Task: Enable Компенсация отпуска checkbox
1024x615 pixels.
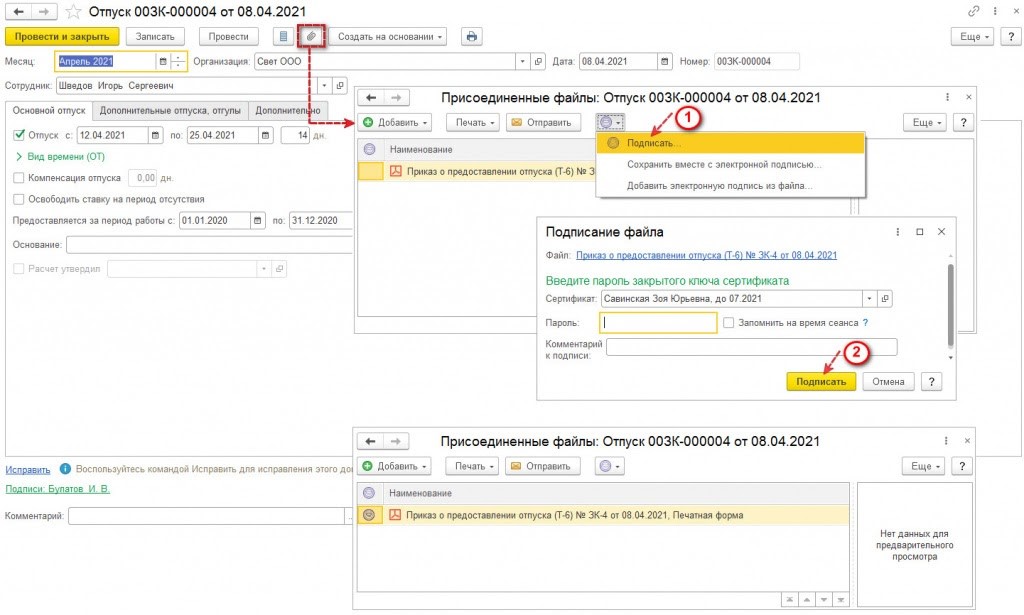Action: point(19,177)
